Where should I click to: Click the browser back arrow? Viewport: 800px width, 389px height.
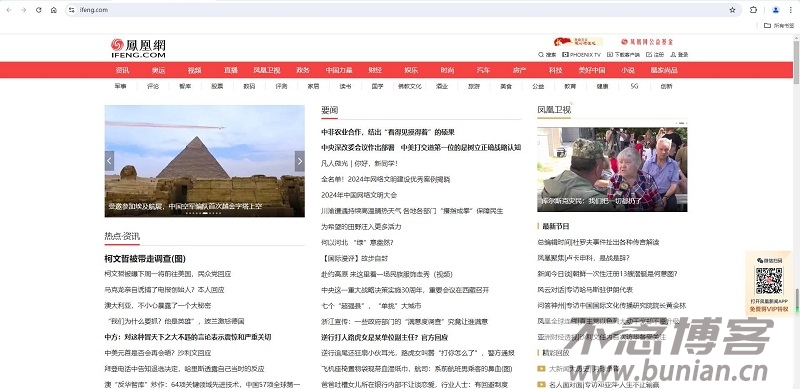(x=9, y=10)
